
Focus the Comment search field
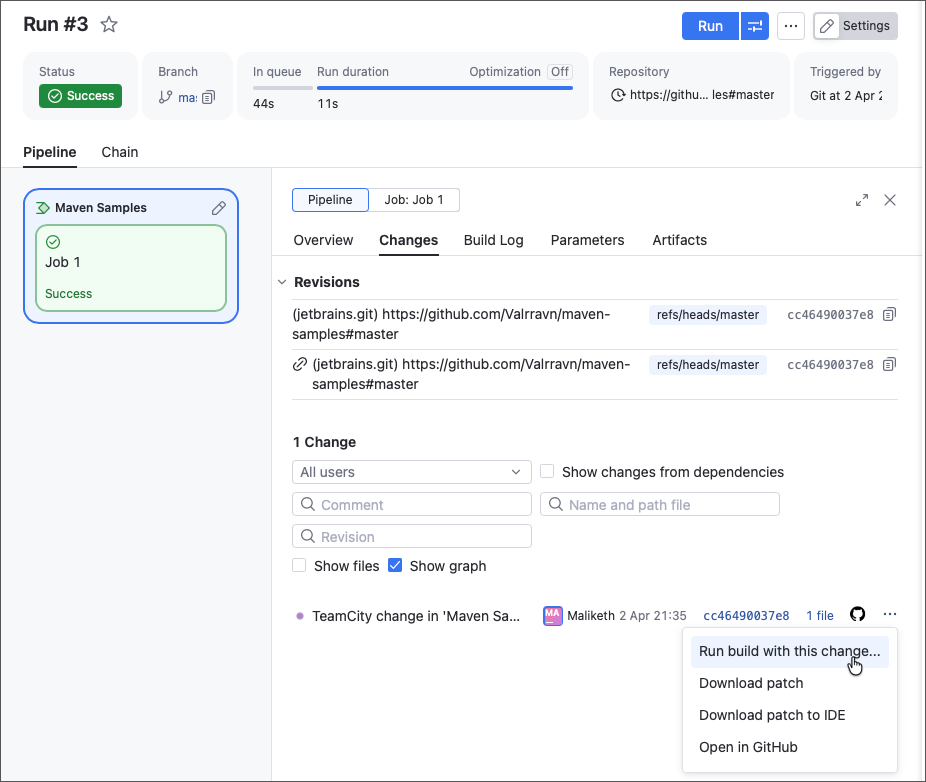coord(412,504)
